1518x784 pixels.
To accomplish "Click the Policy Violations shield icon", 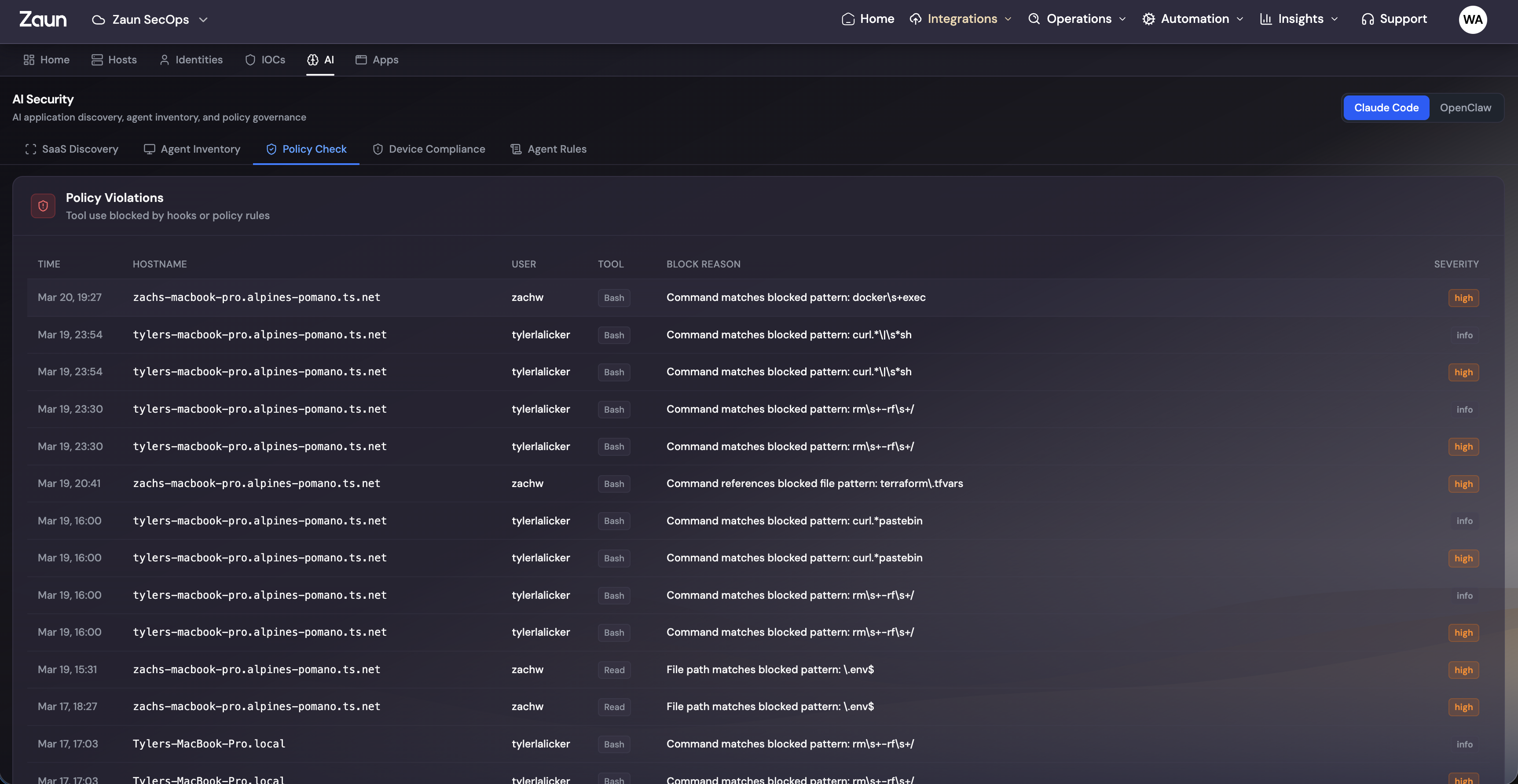I will pyautogui.click(x=43, y=206).
